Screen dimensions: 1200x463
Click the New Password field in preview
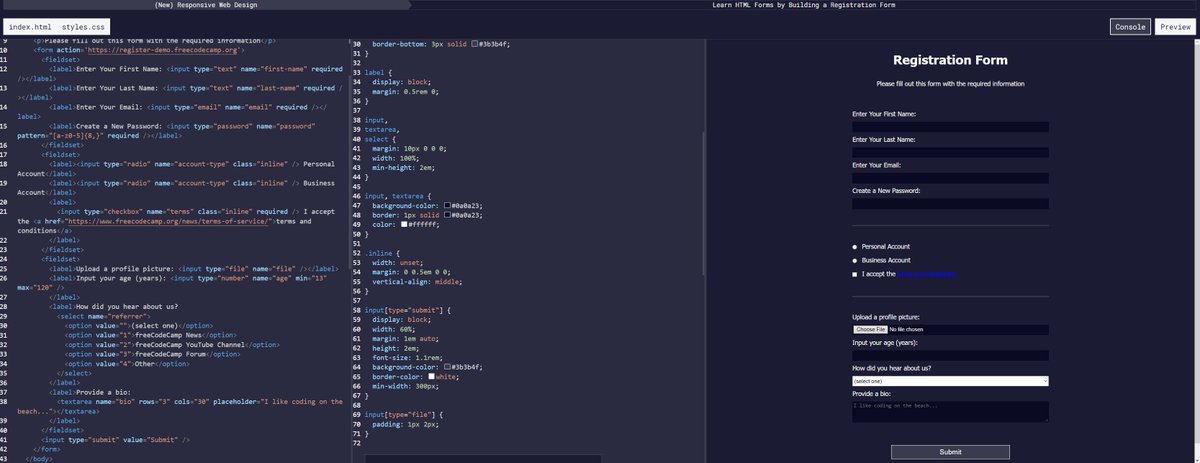click(950, 203)
